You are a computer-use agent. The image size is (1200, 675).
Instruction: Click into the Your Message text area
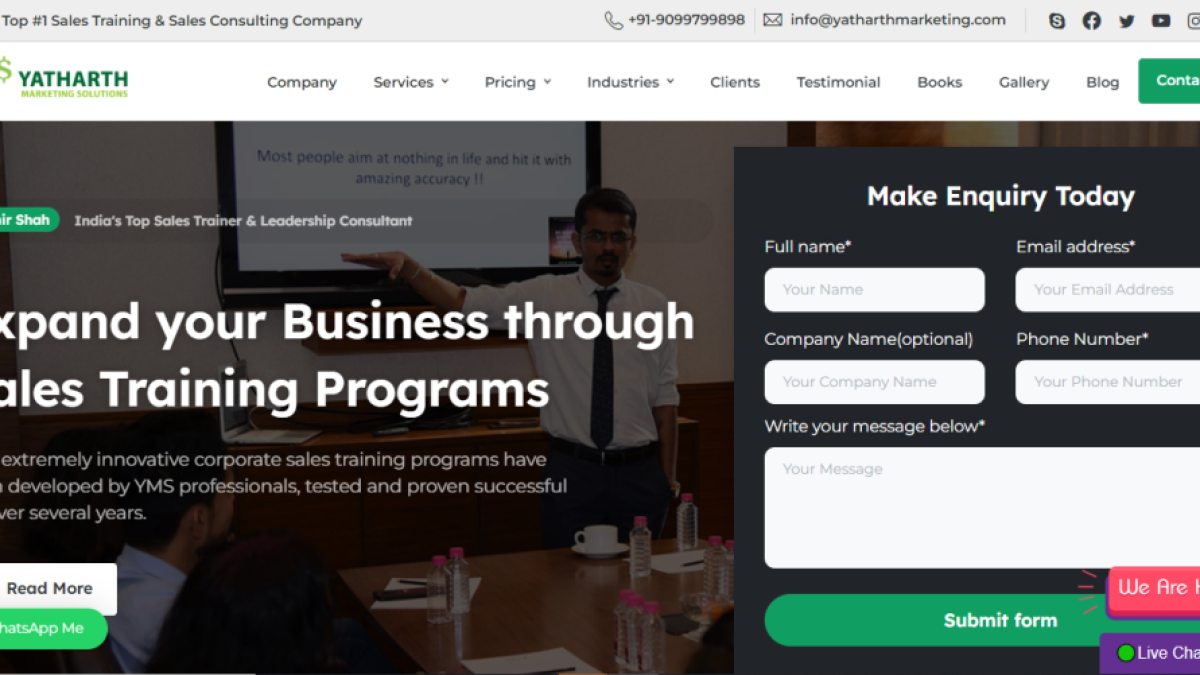pyautogui.click(x=982, y=507)
